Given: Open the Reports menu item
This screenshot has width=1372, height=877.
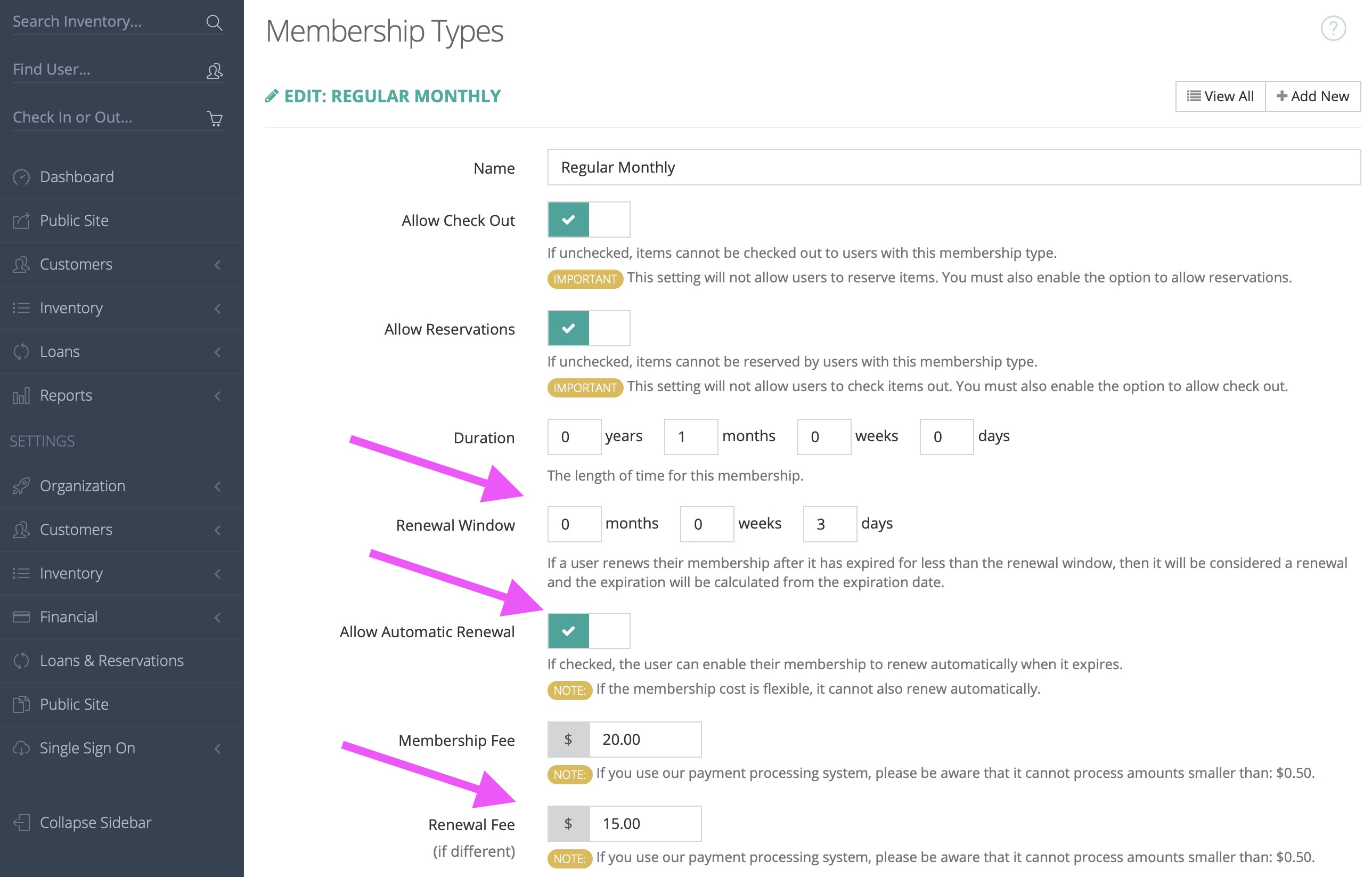Looking at the screenshot, I should coord(122,395).
